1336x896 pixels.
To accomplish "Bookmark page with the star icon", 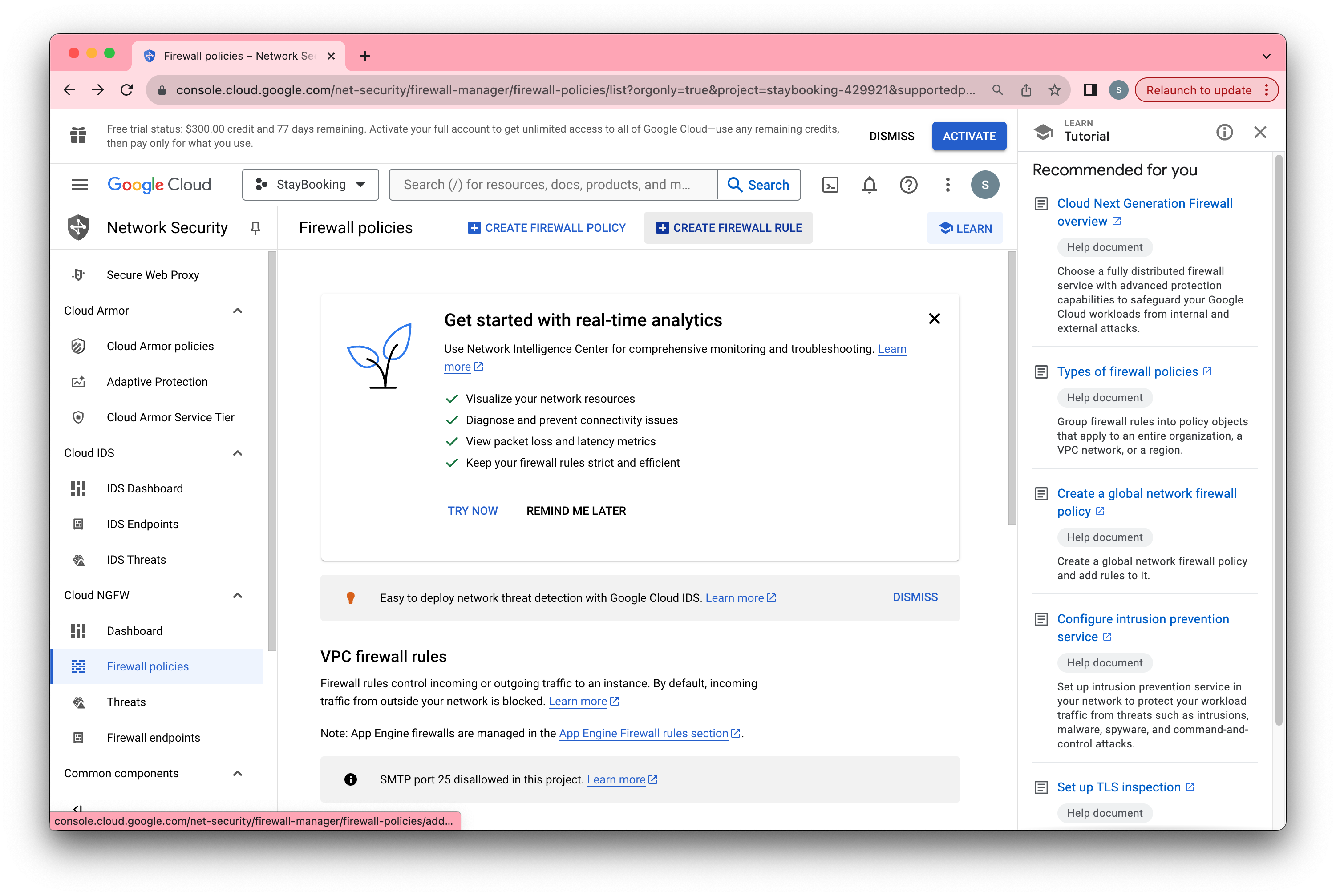I will pos(1055,90).
